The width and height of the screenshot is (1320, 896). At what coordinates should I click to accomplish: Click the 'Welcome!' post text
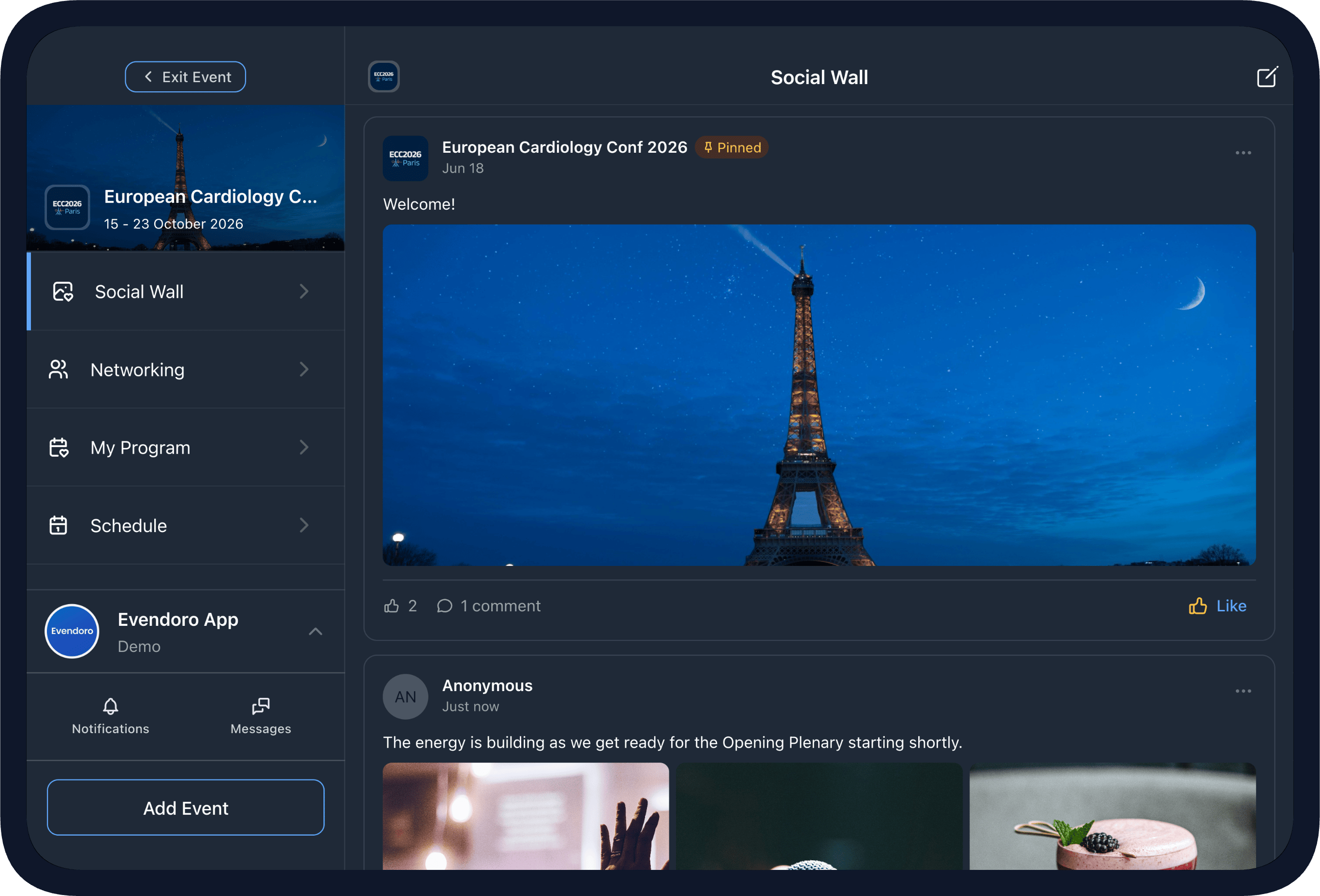[419, 204]
